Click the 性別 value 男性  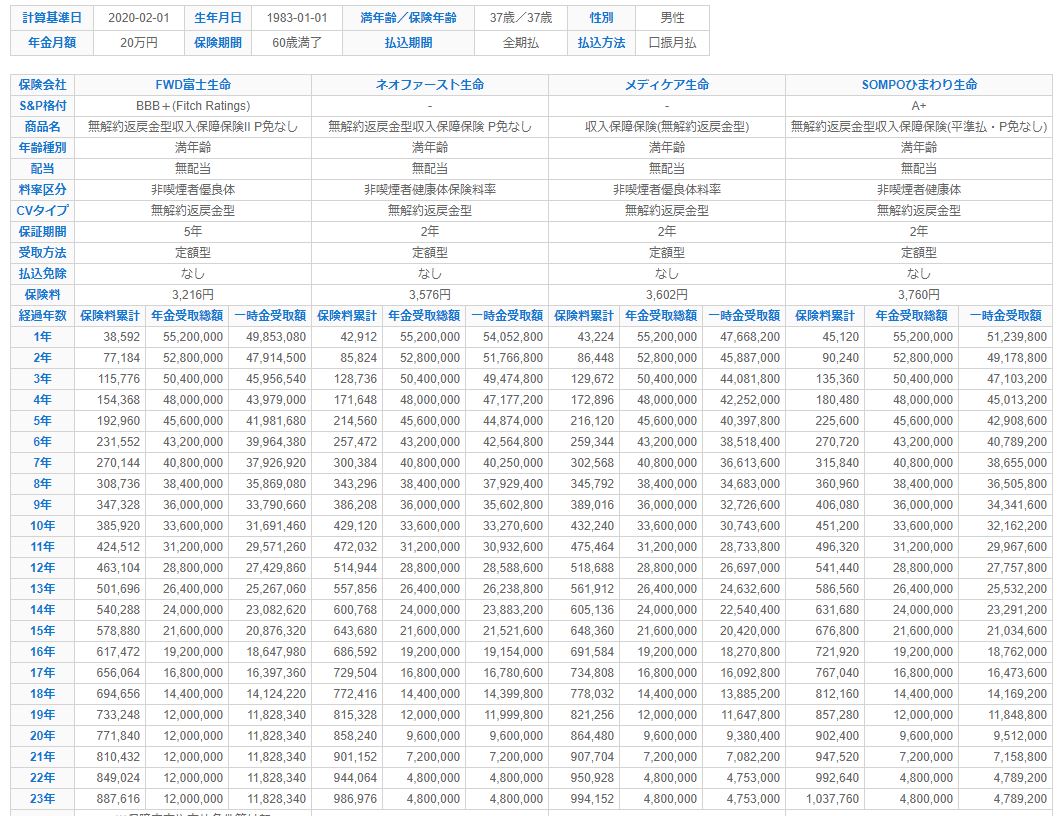(672, 18)
